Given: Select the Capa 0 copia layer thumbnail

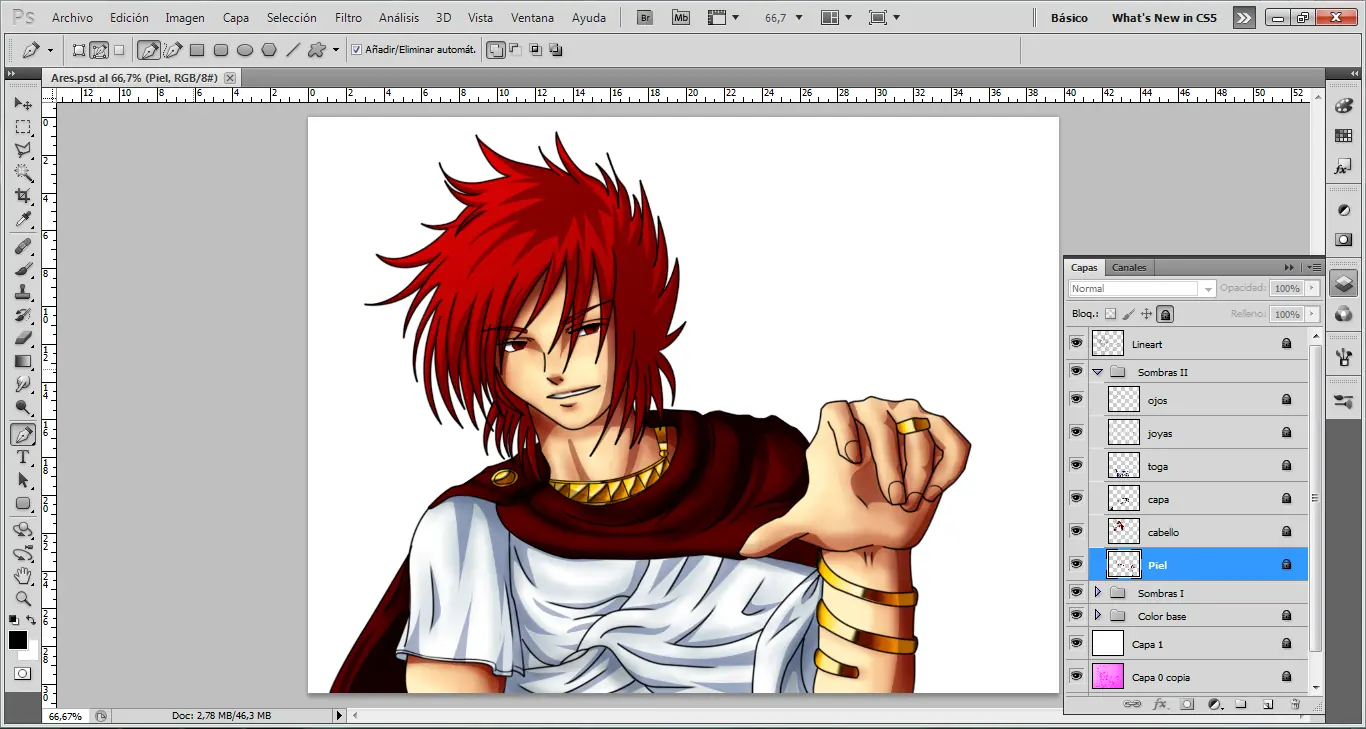Looking at the screenshot, I should (1108, 676).
